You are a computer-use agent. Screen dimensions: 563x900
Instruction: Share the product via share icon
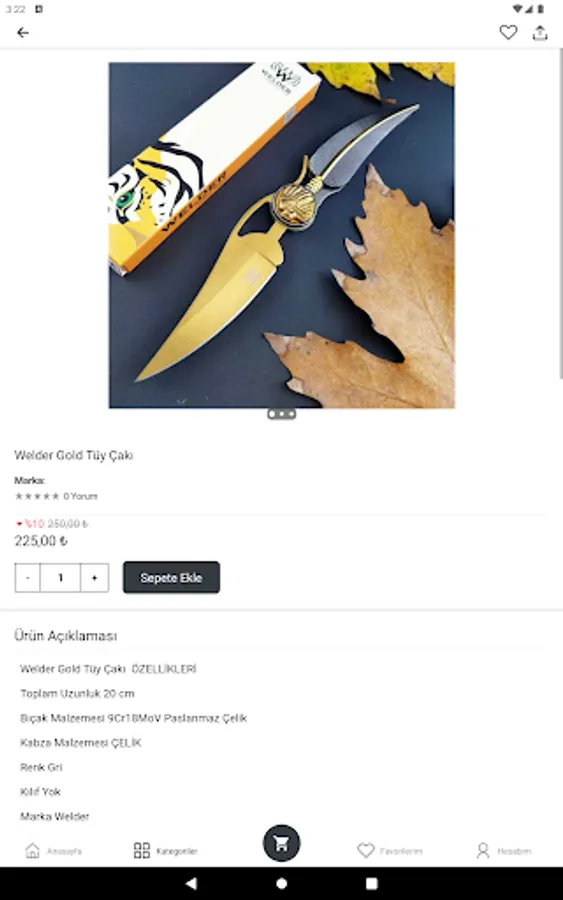click(540, 32)
